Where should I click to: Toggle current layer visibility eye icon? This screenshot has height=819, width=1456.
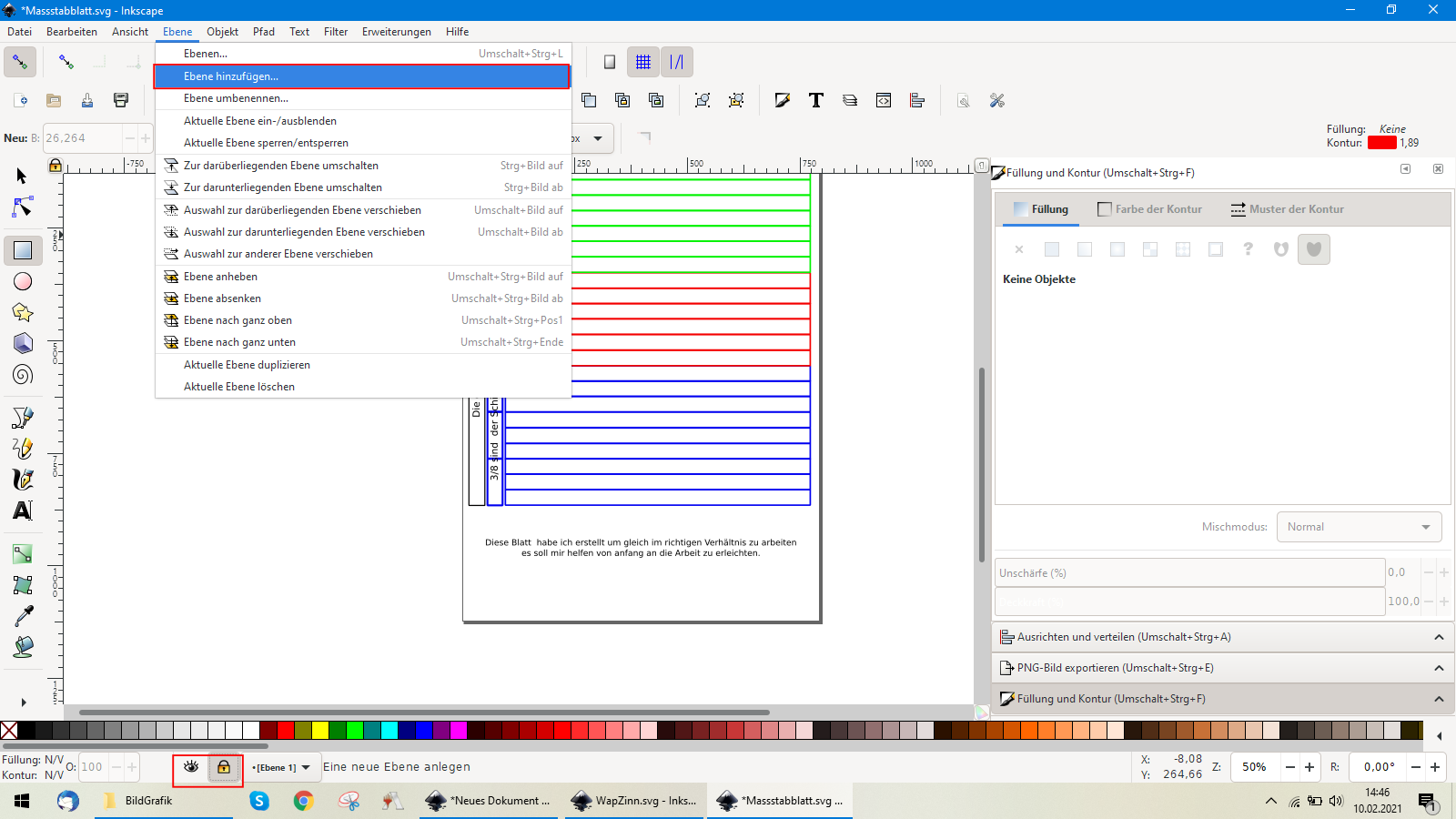click(191, 767)
